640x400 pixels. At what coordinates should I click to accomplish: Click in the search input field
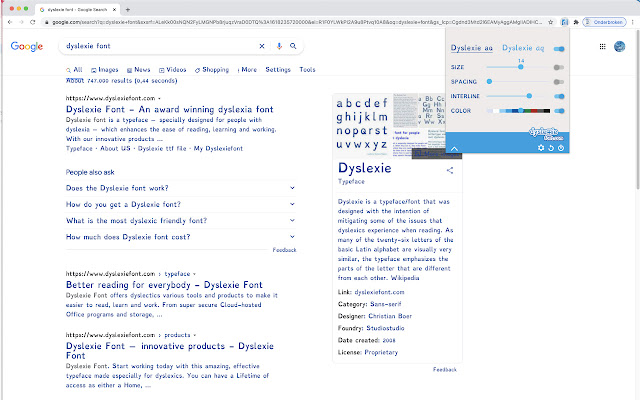159,46
